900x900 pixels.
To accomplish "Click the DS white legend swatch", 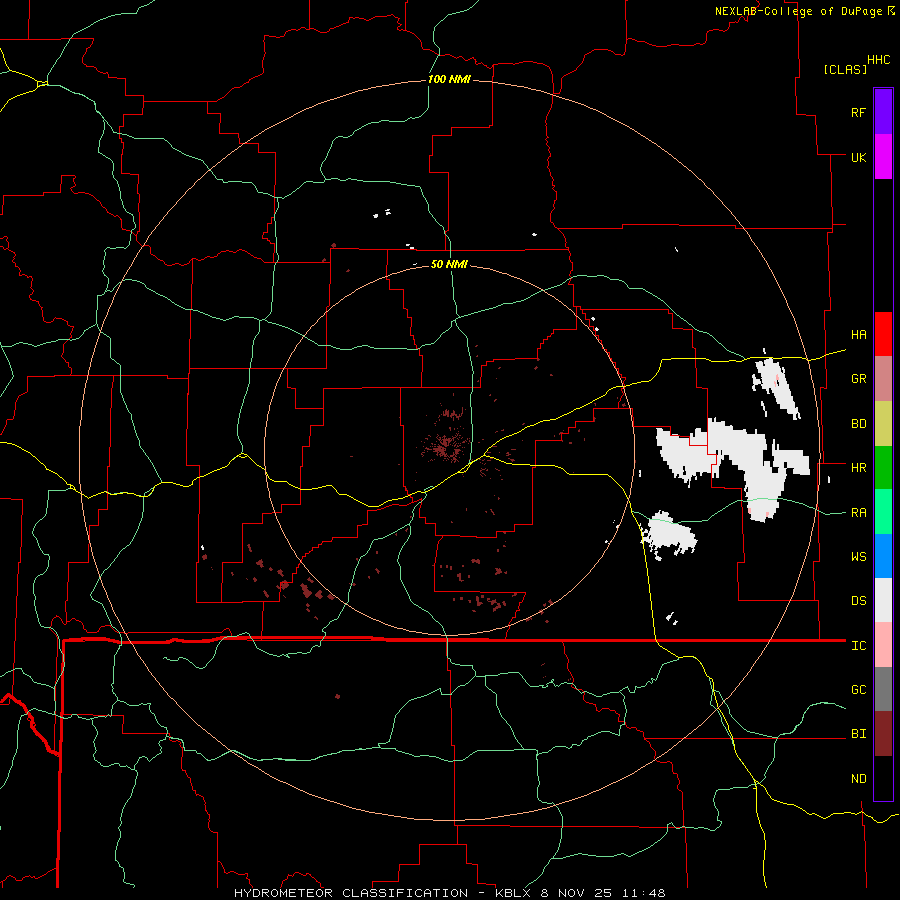I will [883, 600].
